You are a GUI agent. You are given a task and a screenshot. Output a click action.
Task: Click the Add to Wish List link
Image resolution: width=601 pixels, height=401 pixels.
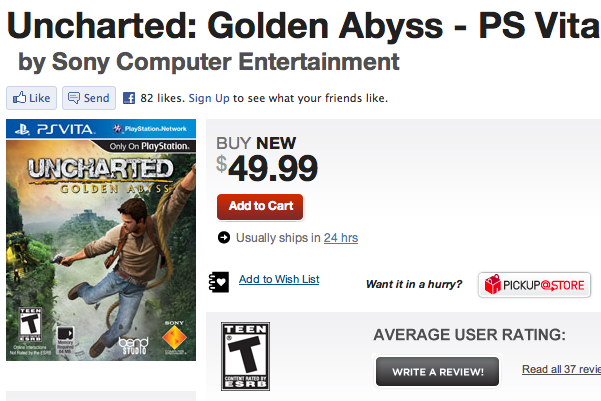pos(279,279)
